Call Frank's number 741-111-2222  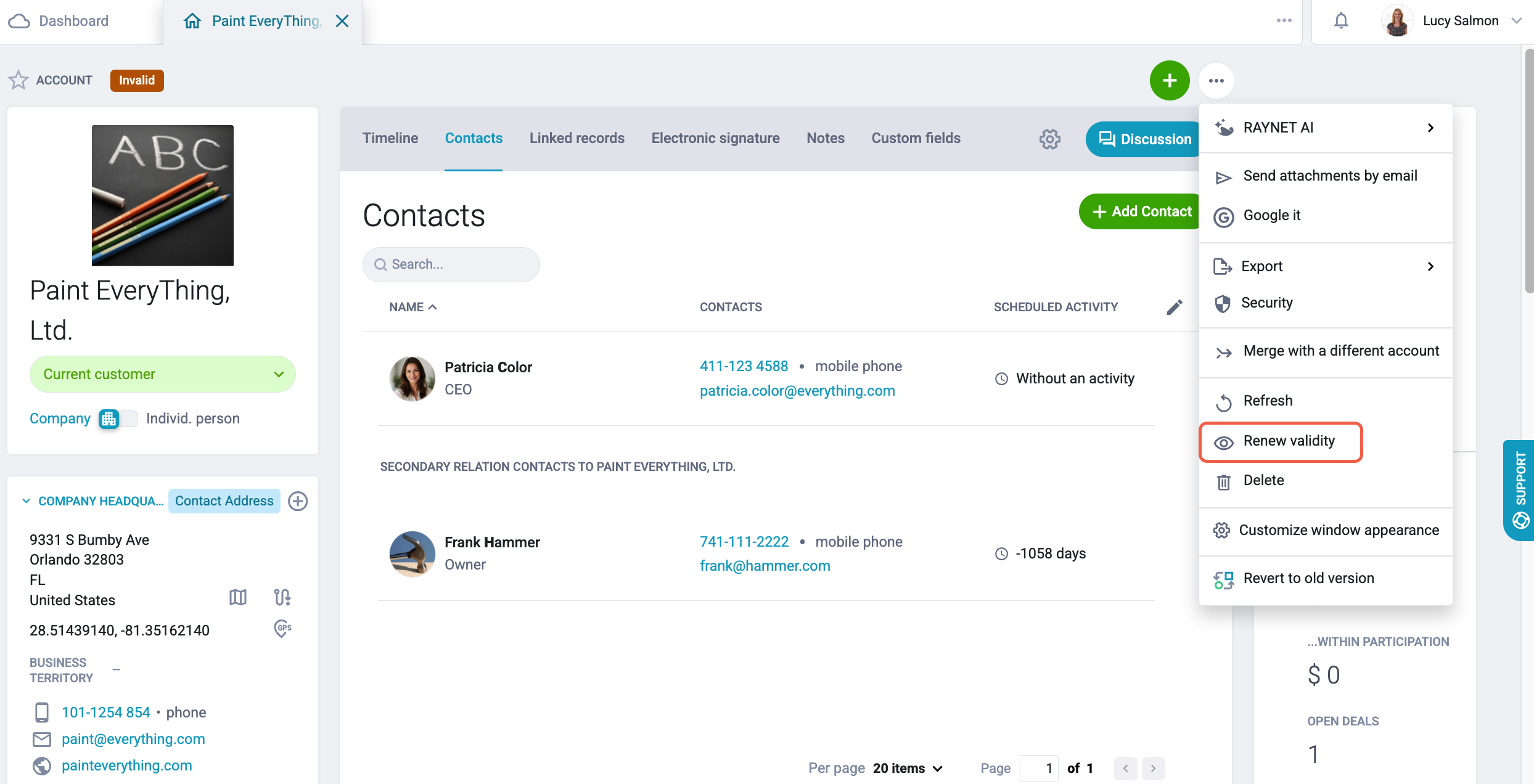pos(744,542)
